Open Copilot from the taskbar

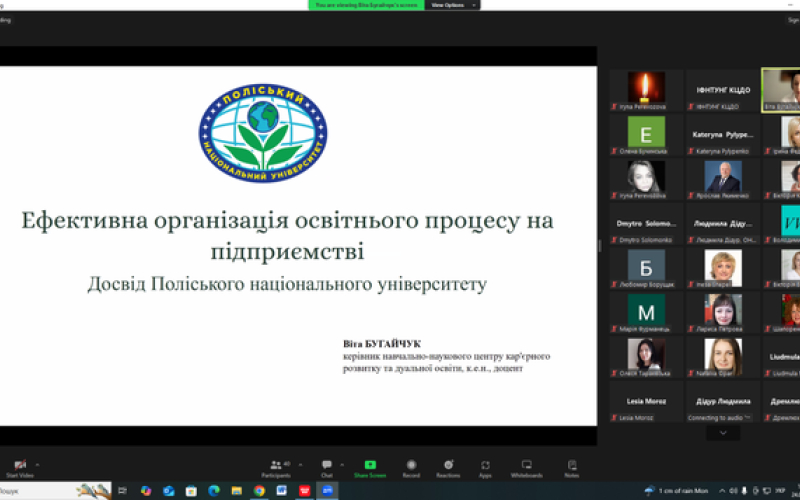146,491
